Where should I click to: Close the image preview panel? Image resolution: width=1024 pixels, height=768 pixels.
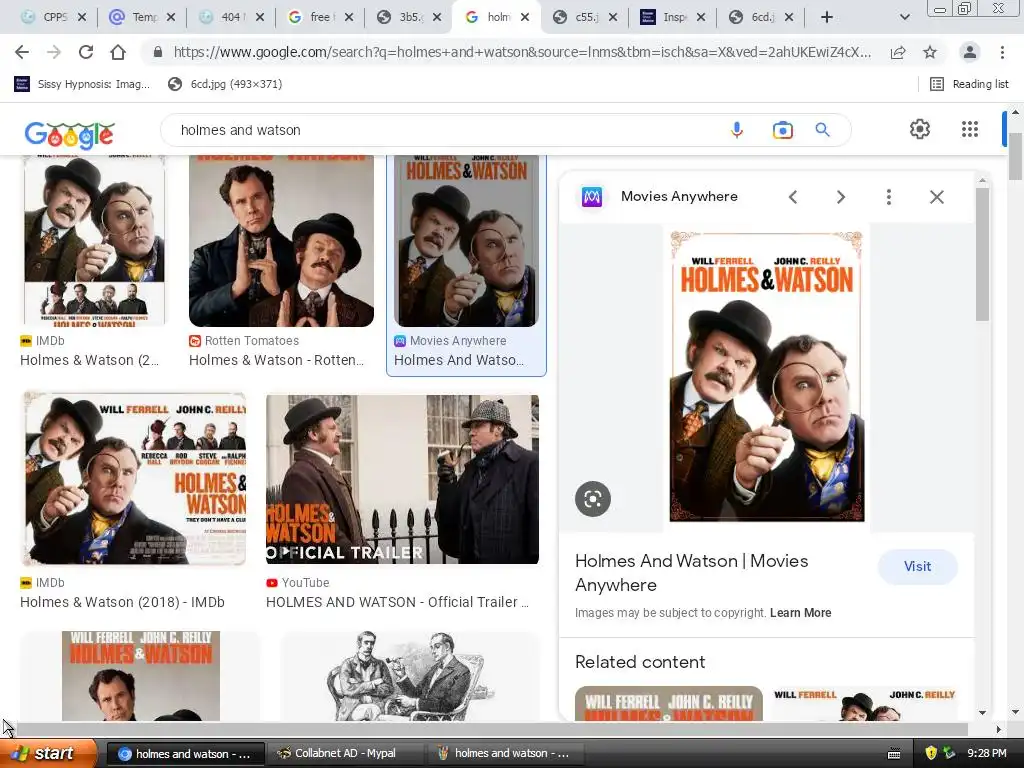936,197
